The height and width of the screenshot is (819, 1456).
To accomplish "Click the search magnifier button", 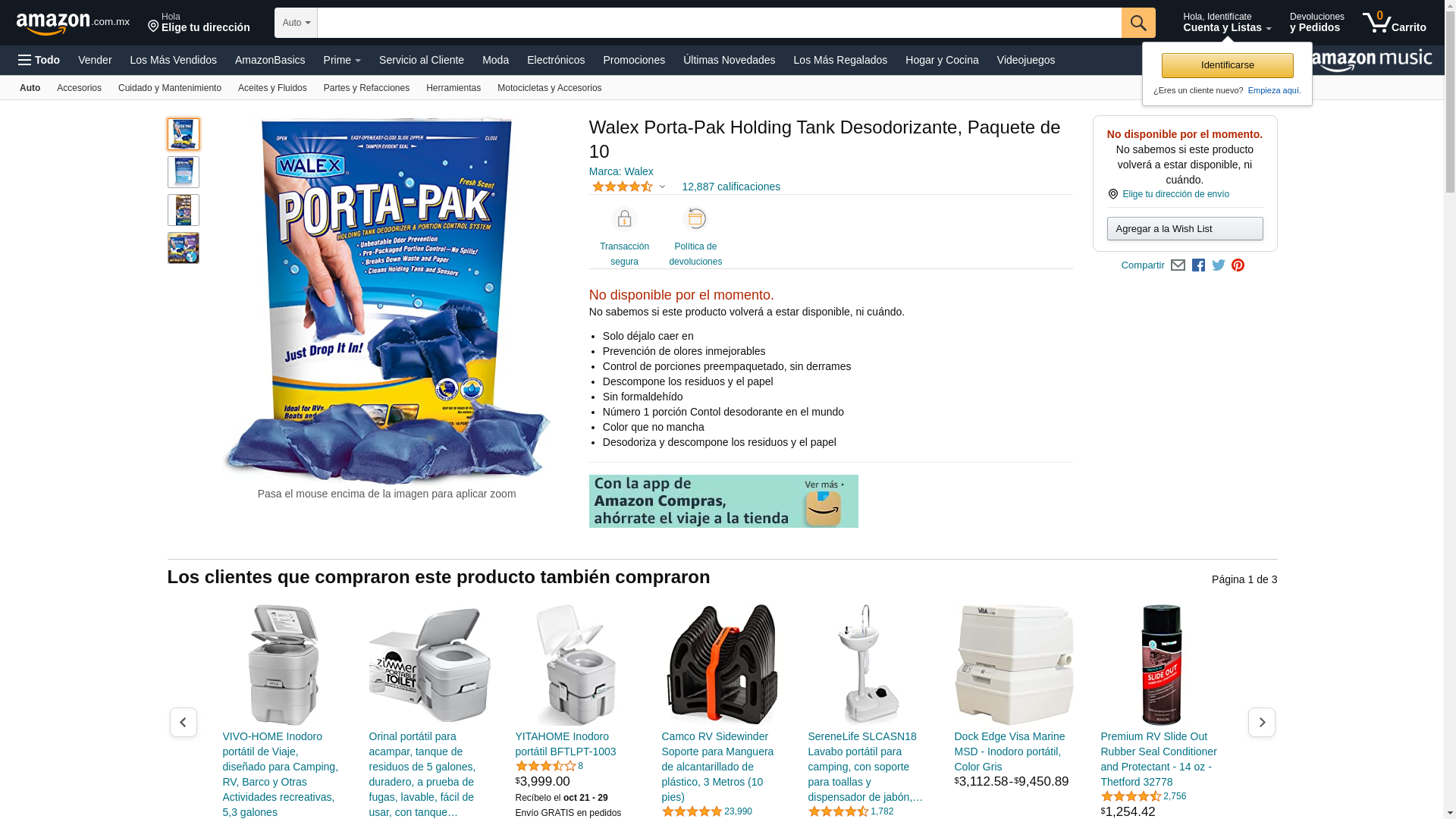I will 1138,23.
